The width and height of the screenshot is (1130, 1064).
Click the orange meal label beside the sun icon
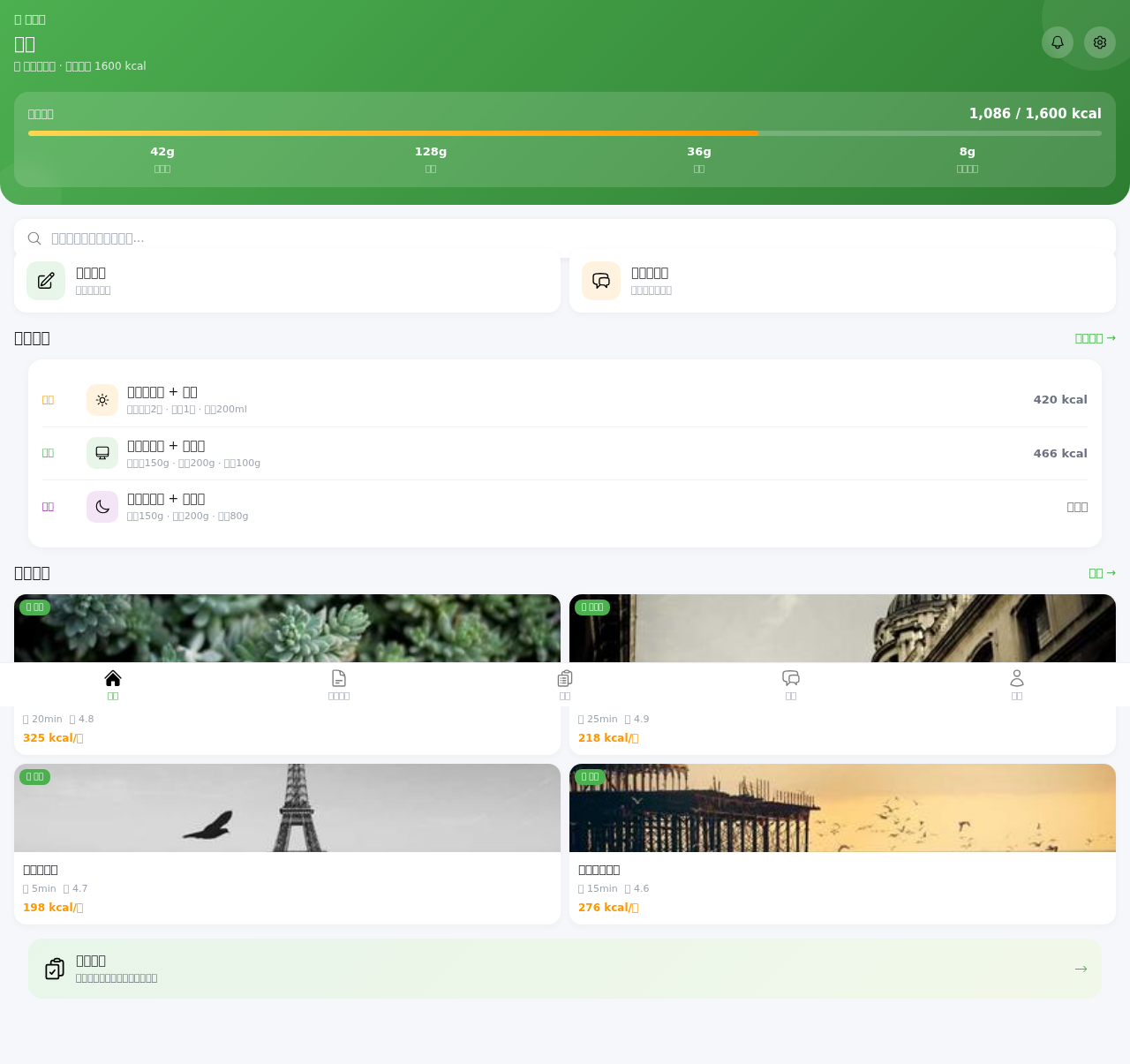coord(49,400)
